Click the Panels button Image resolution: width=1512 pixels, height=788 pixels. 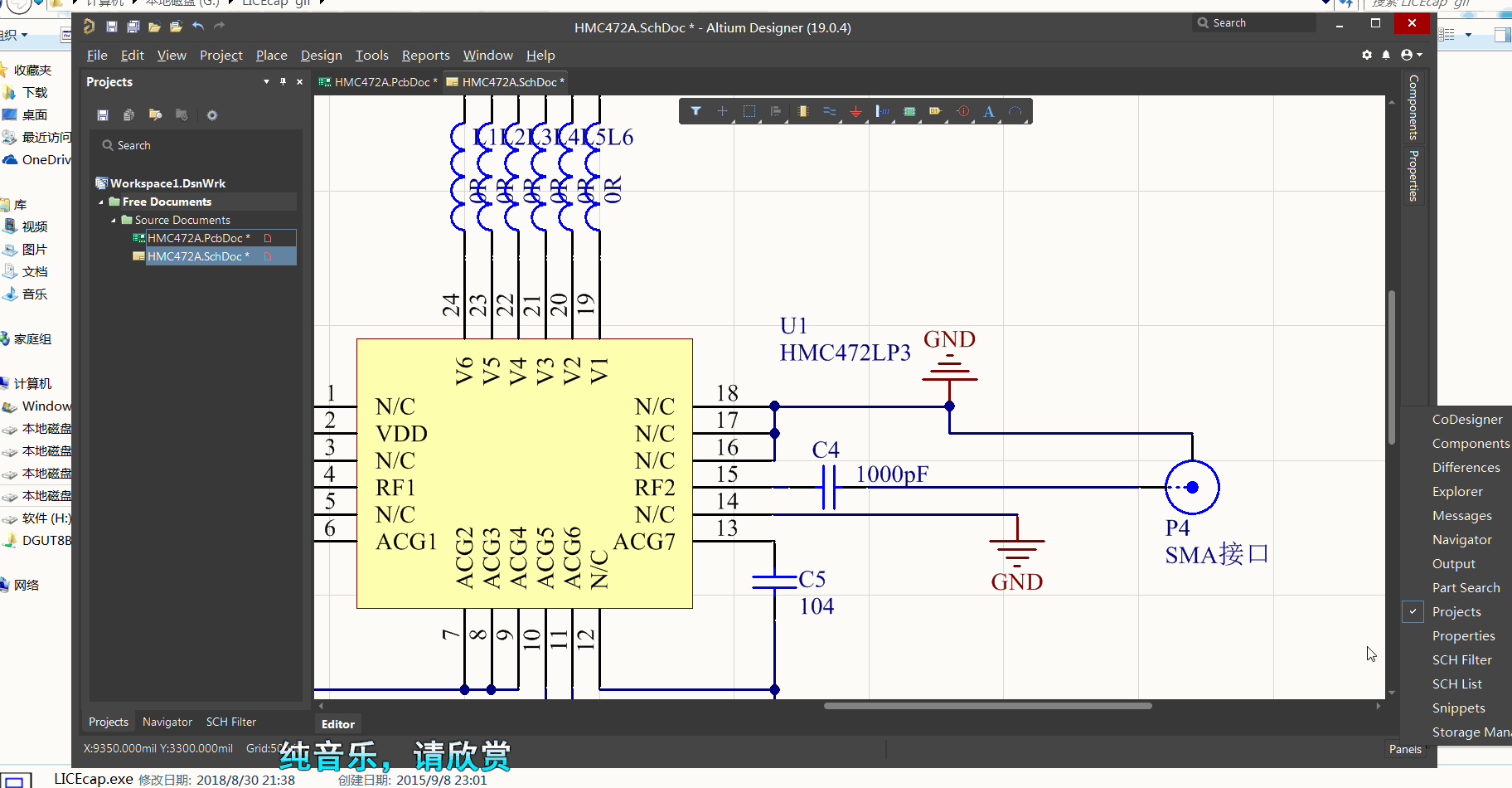coord(1405,749)
